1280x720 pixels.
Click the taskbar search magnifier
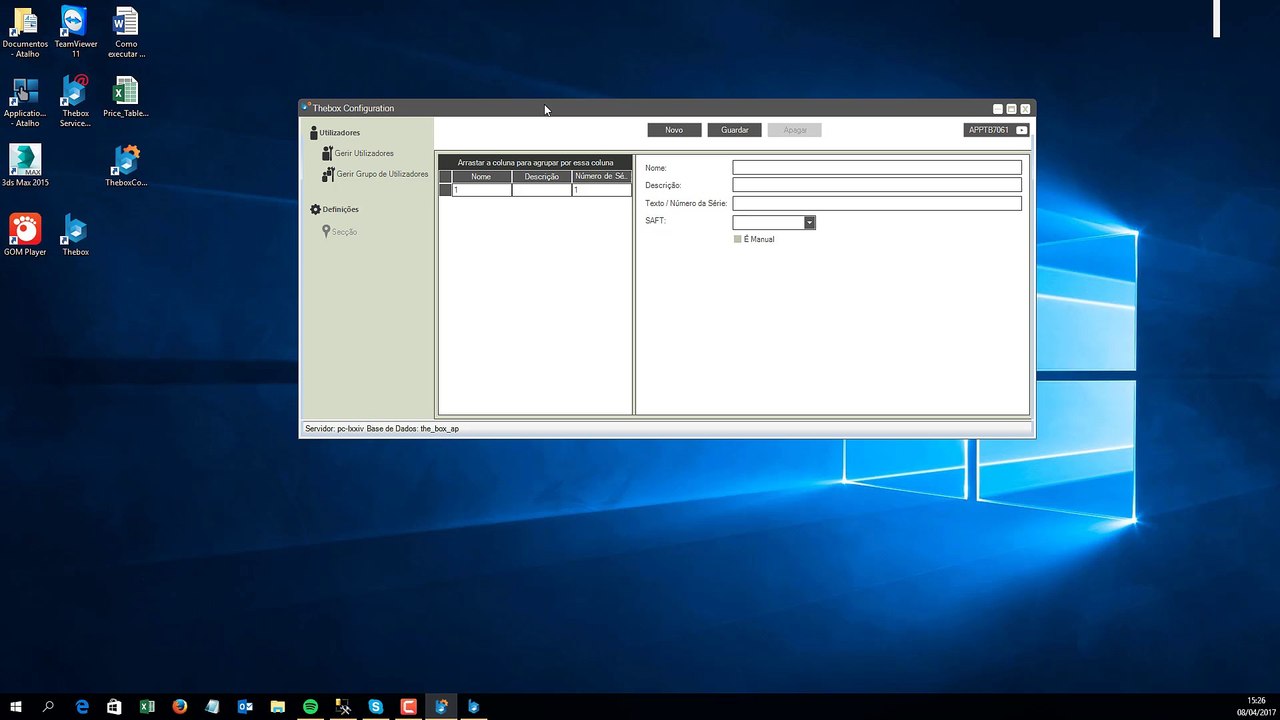point(48,706)
